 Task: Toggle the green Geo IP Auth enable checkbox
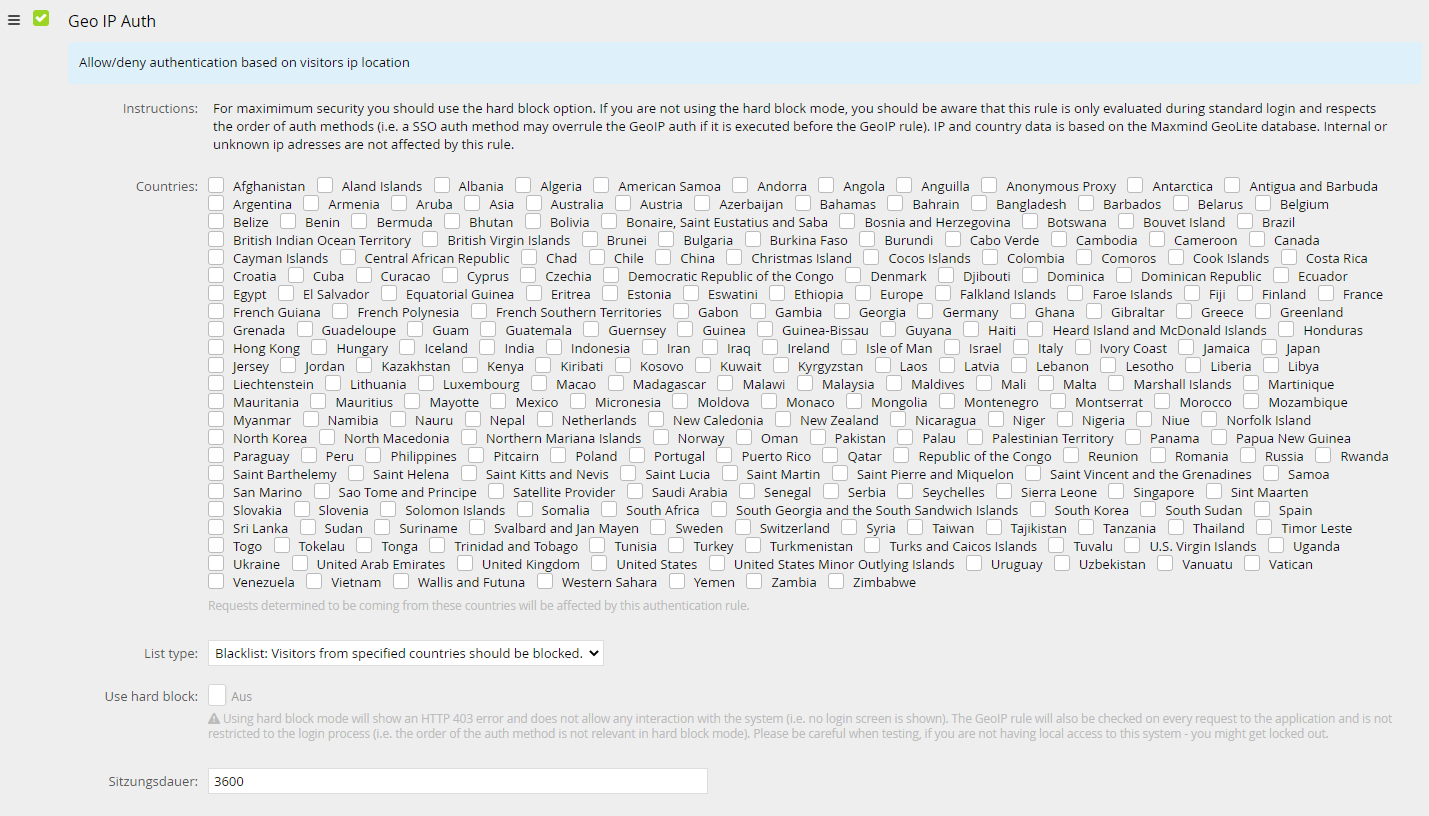coord(41,19)
